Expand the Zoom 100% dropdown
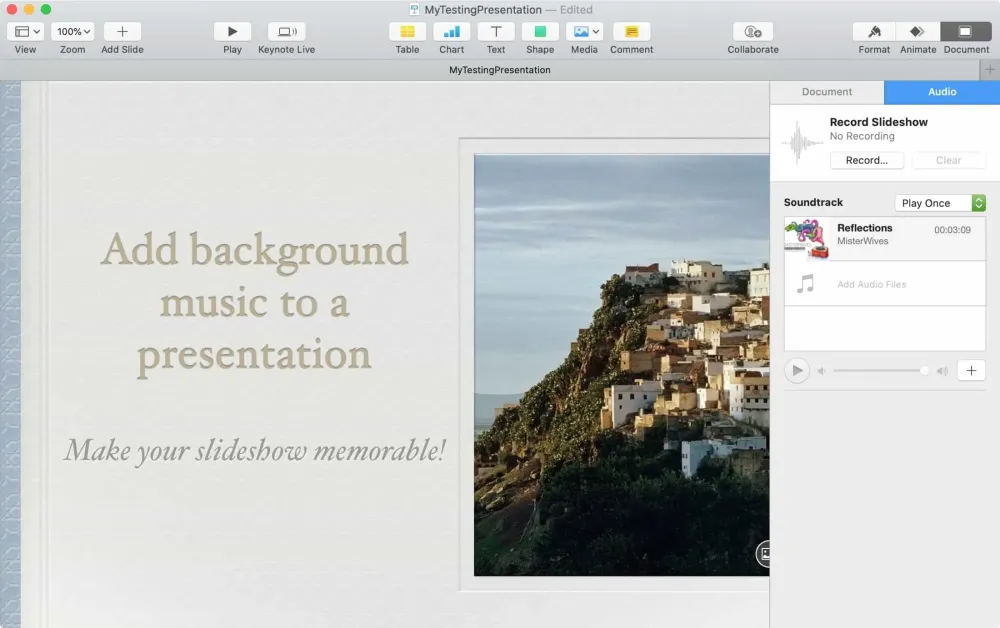1000x628 pixels. 72,32
